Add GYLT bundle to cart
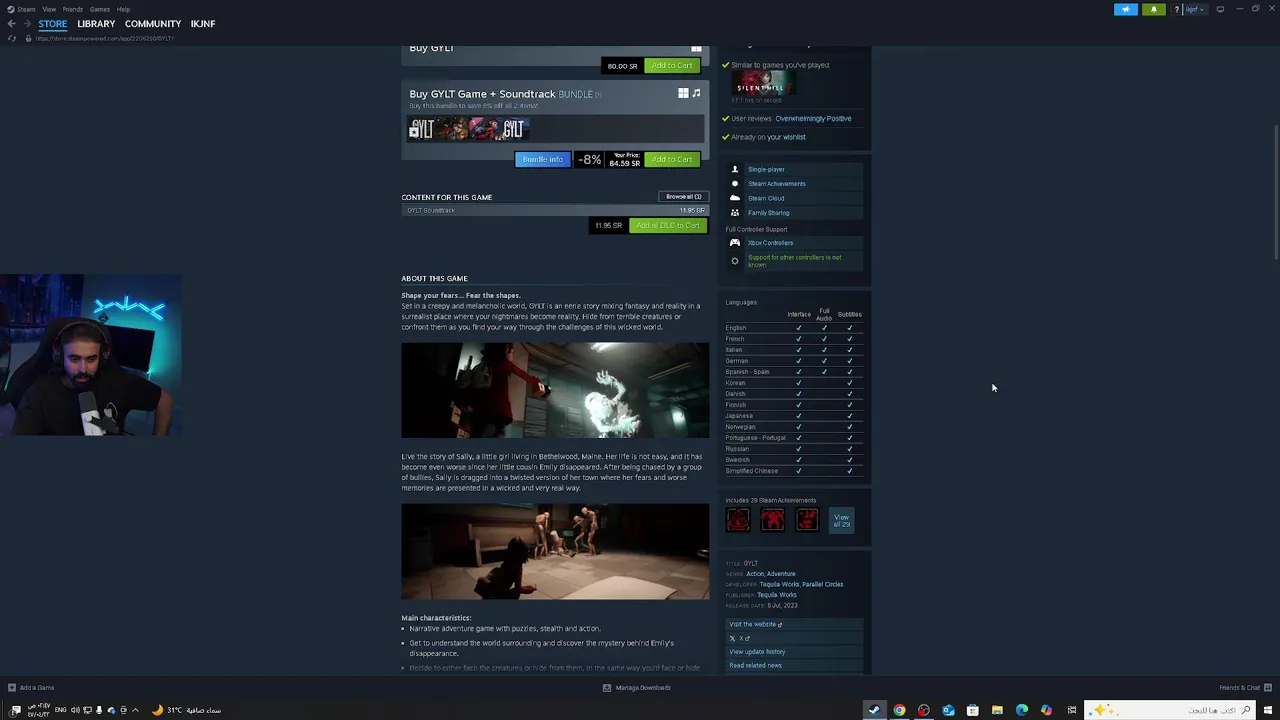The width and height of the screenshot is (1280, 720). 671,160
